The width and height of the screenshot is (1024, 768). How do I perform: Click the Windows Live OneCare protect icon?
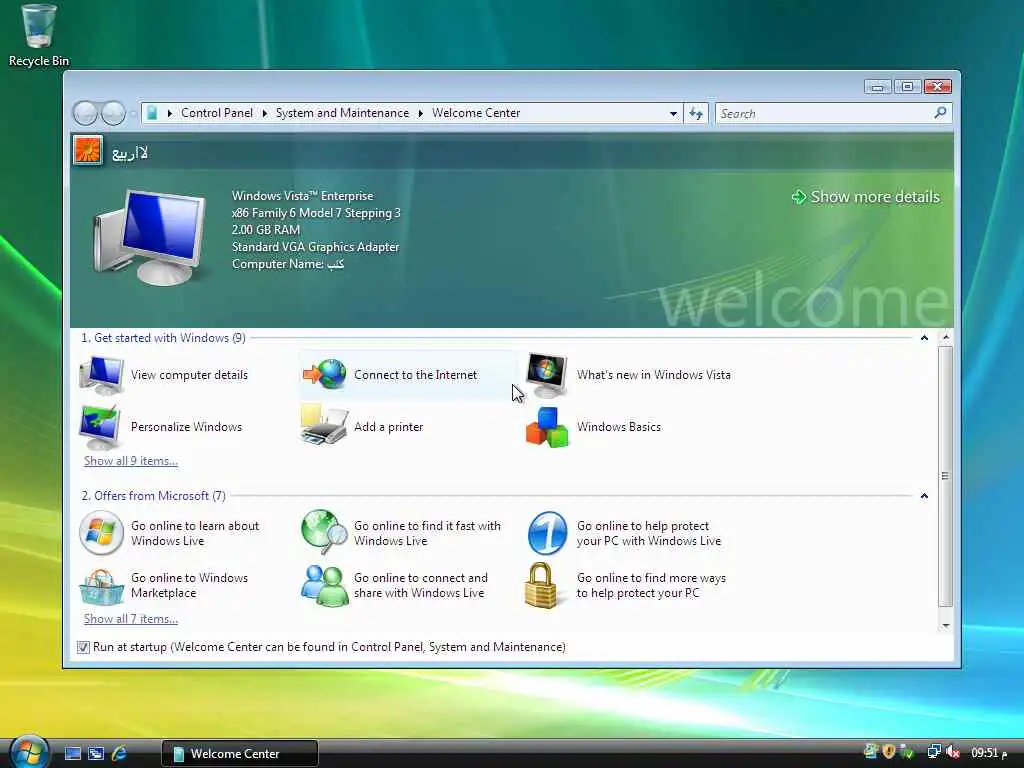click(547, 533)
